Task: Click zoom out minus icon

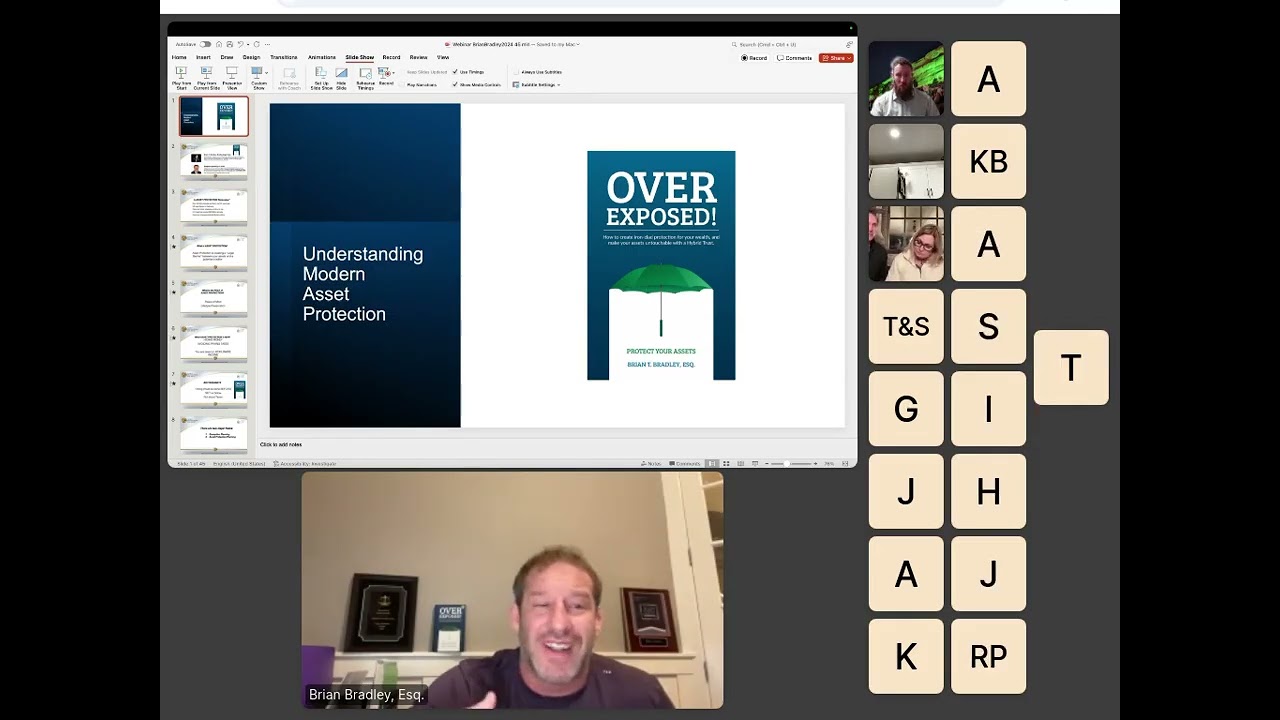Action: [767, 464]
